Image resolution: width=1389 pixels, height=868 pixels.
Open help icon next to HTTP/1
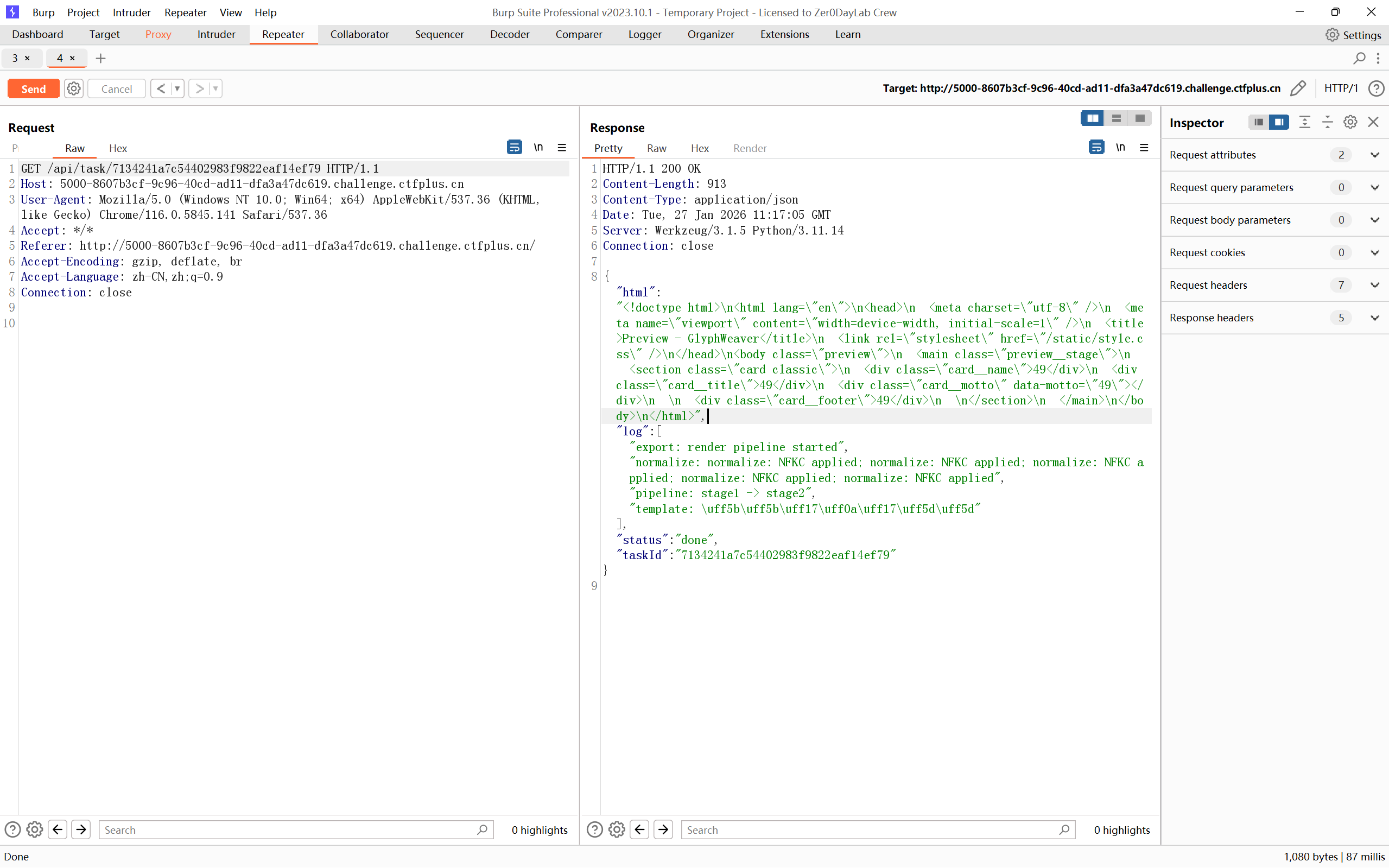point(1376,88)
